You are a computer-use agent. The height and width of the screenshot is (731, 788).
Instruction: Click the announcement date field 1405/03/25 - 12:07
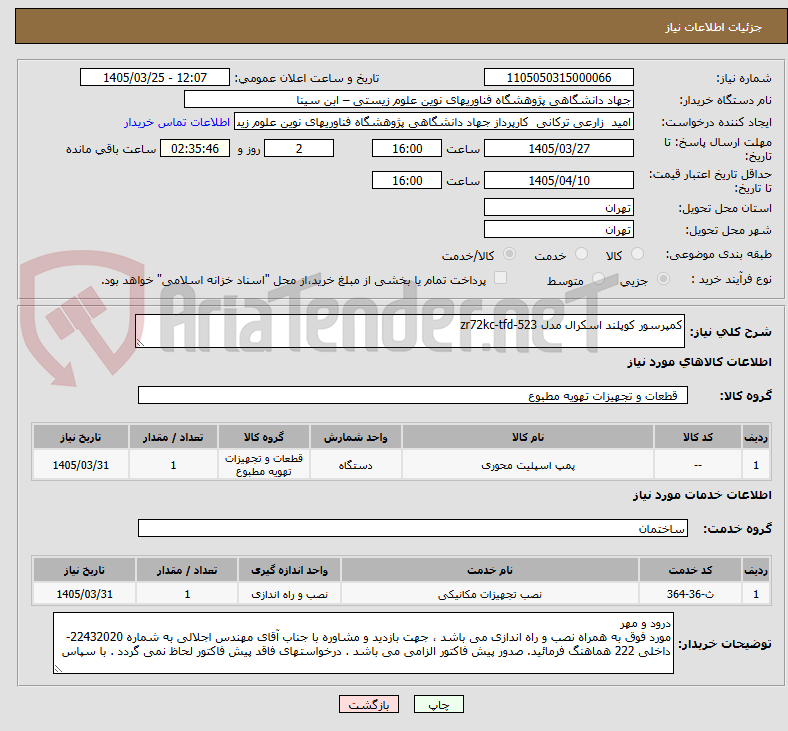click(155, 78)
